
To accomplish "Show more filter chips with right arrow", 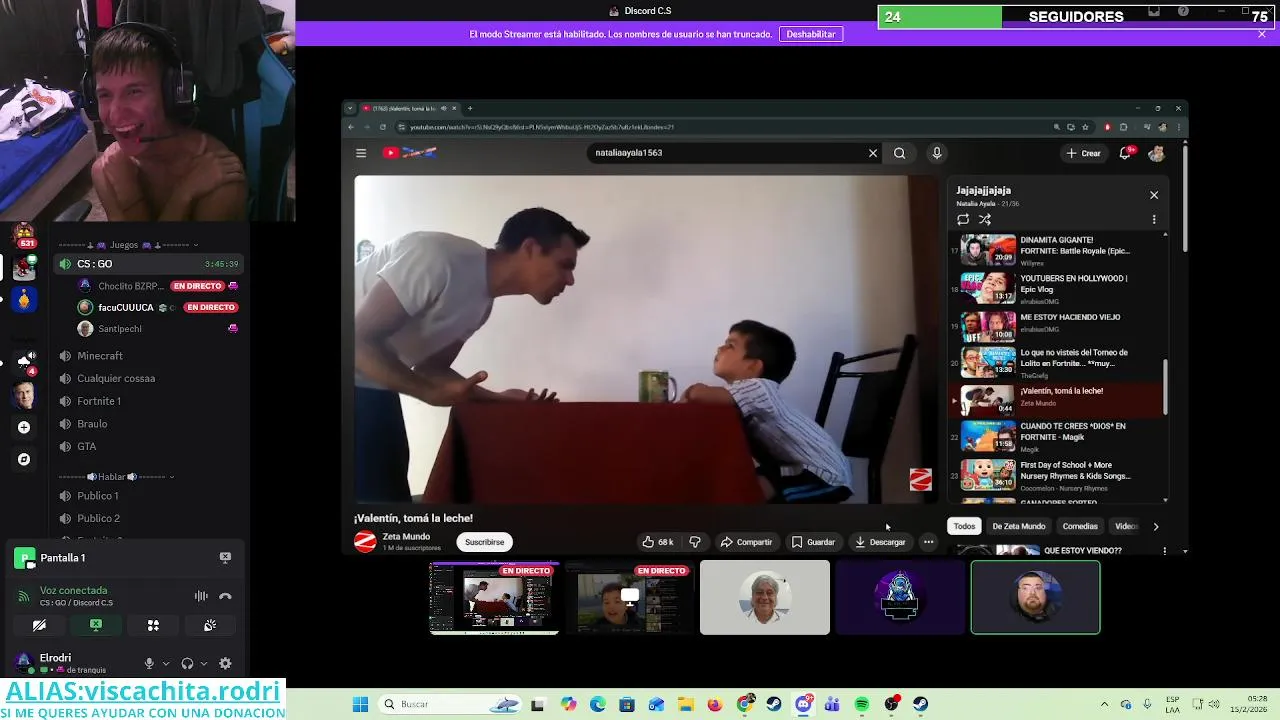I will point(1156,526).
